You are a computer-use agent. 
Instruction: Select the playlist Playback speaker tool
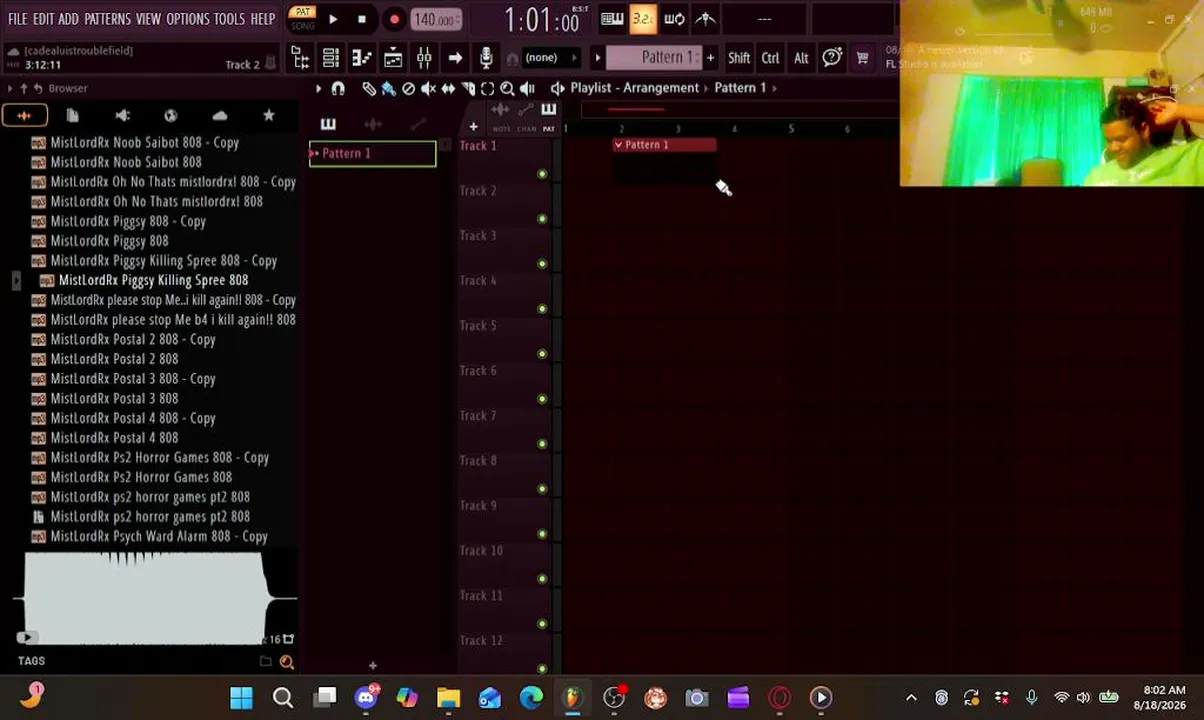pyautogui.click(x=527, y=89)
